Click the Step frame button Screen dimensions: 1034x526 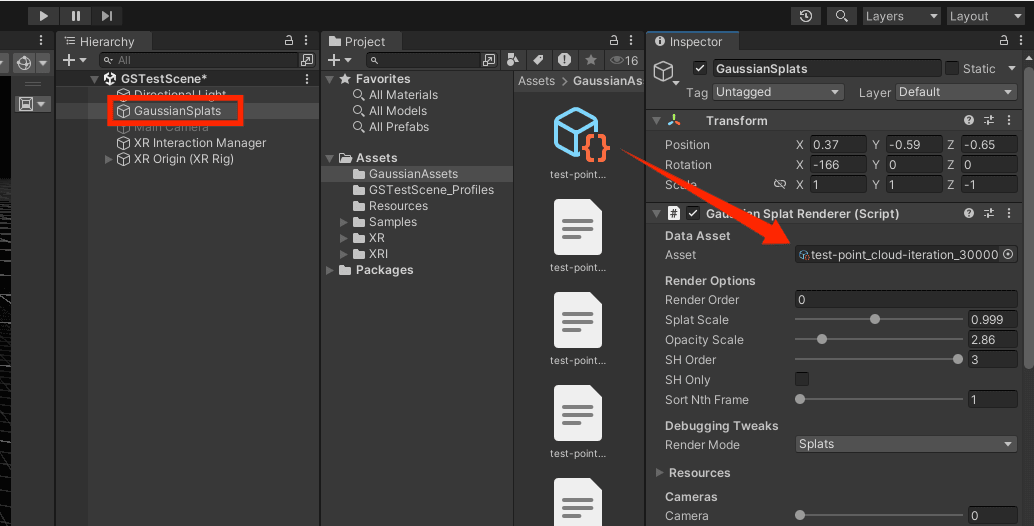[106, 16]
